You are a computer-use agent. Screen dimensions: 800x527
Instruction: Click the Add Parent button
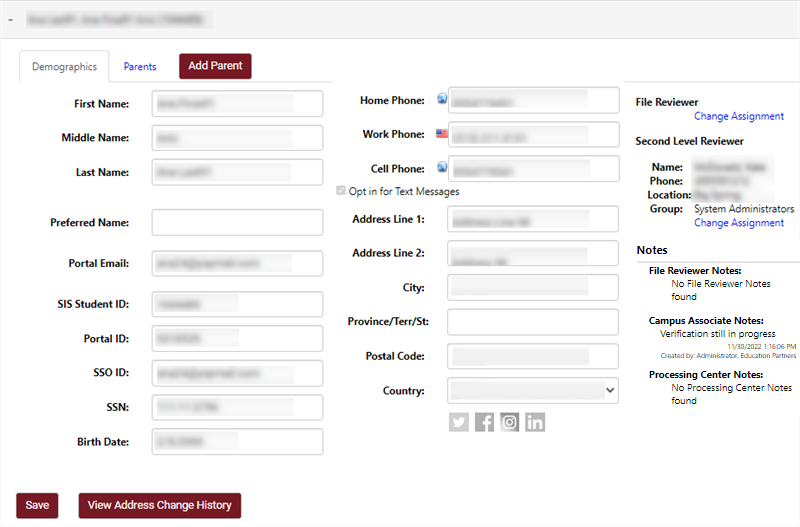(215, 66)
